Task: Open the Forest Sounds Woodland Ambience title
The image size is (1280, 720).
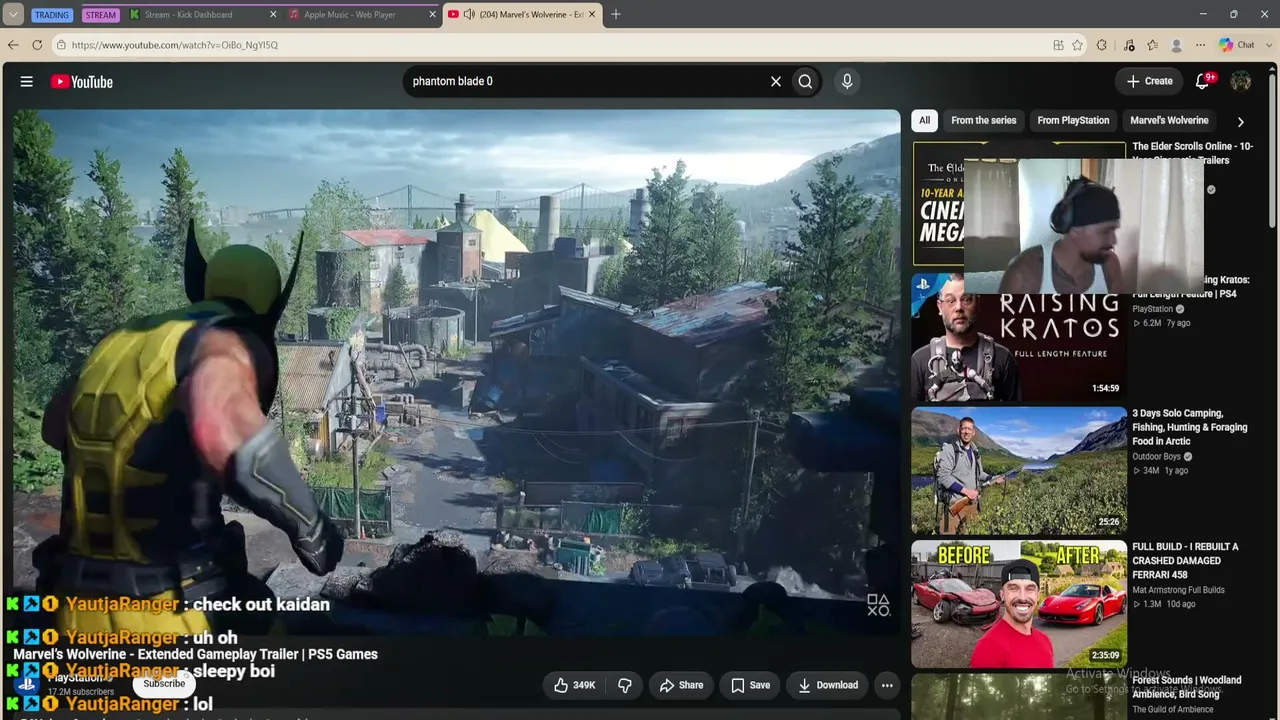Action: (x=1187, y=687)
